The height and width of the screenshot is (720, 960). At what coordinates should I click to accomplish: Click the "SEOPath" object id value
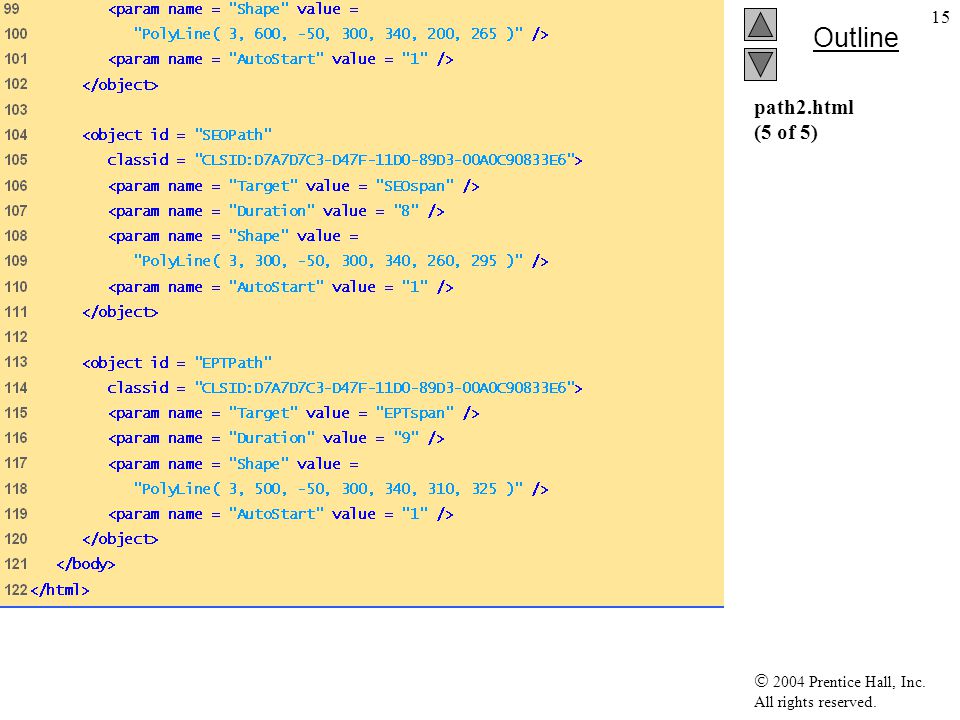tap(233, 135)
